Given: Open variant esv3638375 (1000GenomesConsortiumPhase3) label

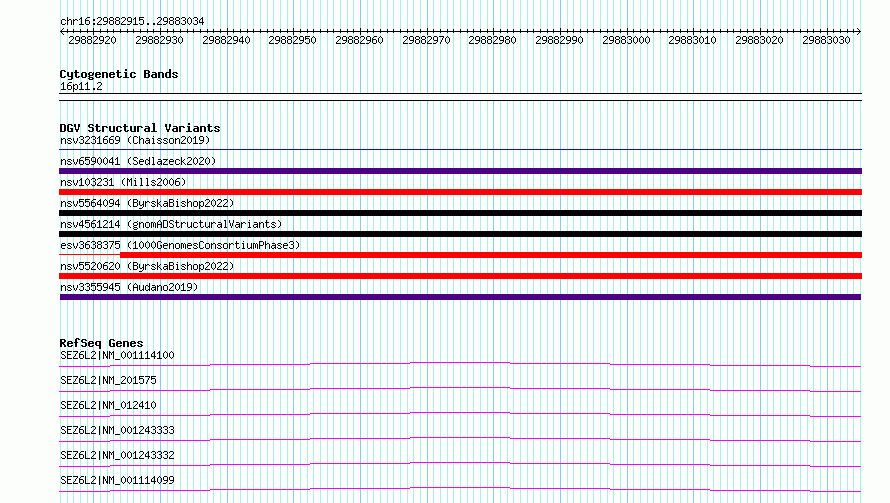Looking at the screenshot, I should point(180,245).
